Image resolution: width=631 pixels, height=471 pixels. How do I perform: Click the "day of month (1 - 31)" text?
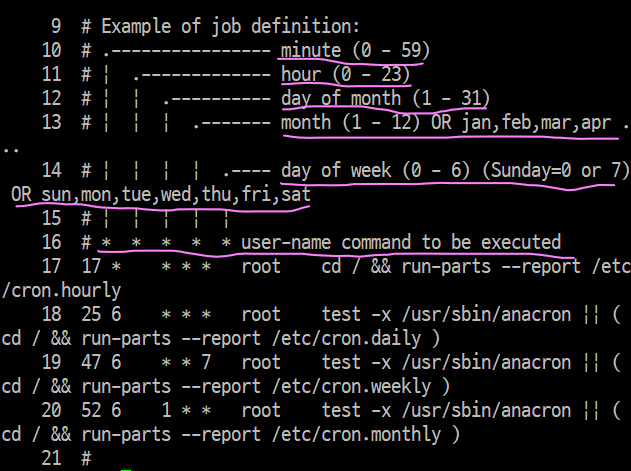(385, 99)
